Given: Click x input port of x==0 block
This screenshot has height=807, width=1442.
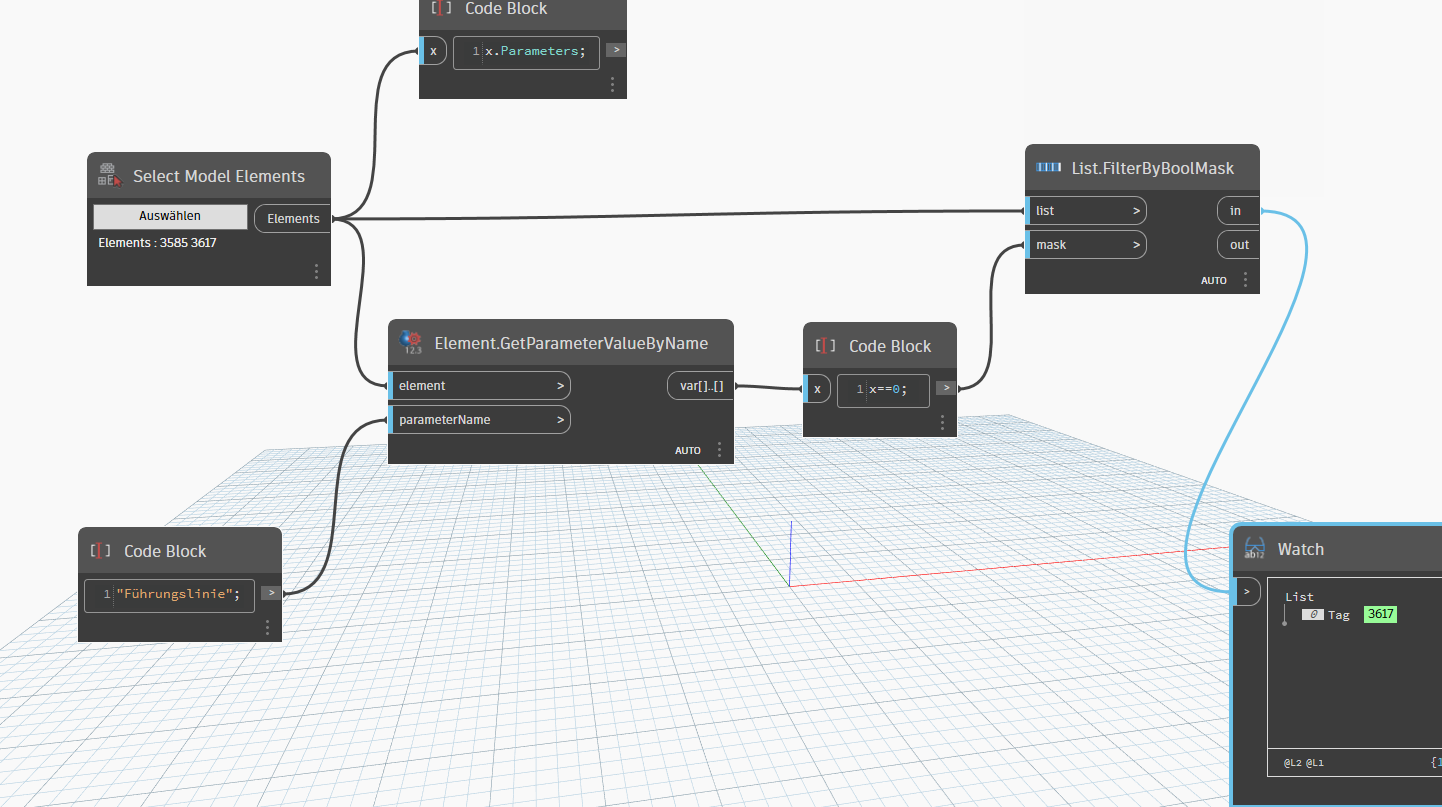Looking at the screenshot, I should [817, 388].
